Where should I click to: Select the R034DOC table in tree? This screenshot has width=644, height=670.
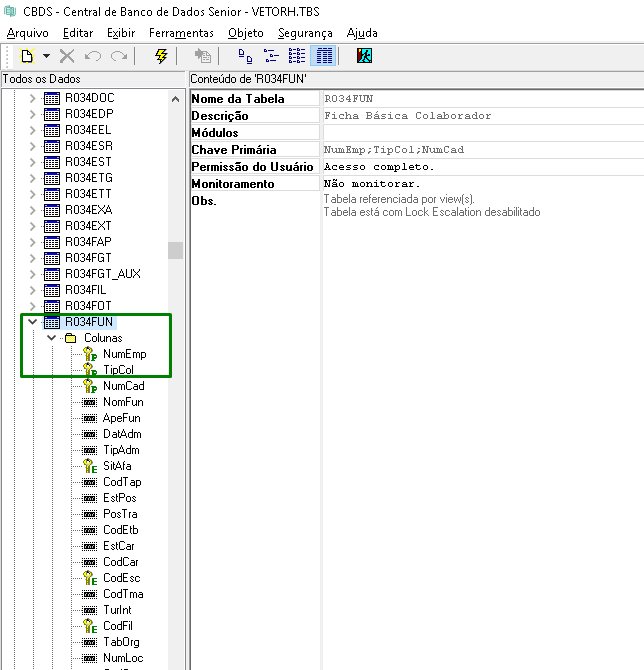[x=90, y=98]
